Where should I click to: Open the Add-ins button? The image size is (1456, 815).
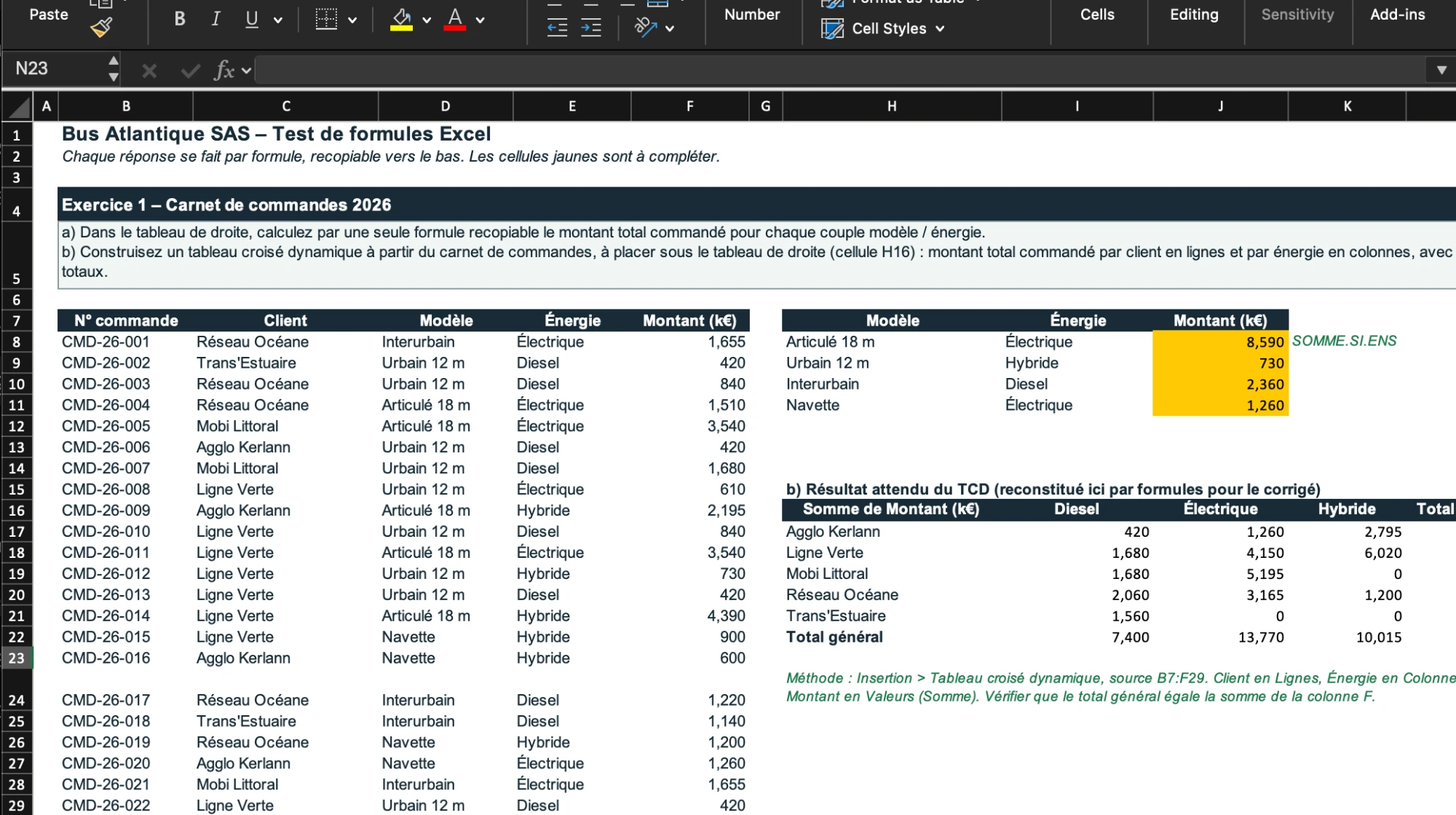pos(1398,15)
